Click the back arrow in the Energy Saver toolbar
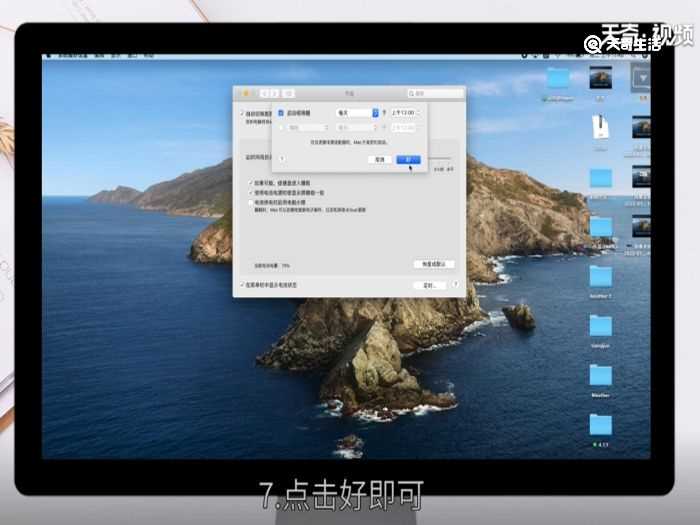700x525 pixels. [265, 93]
